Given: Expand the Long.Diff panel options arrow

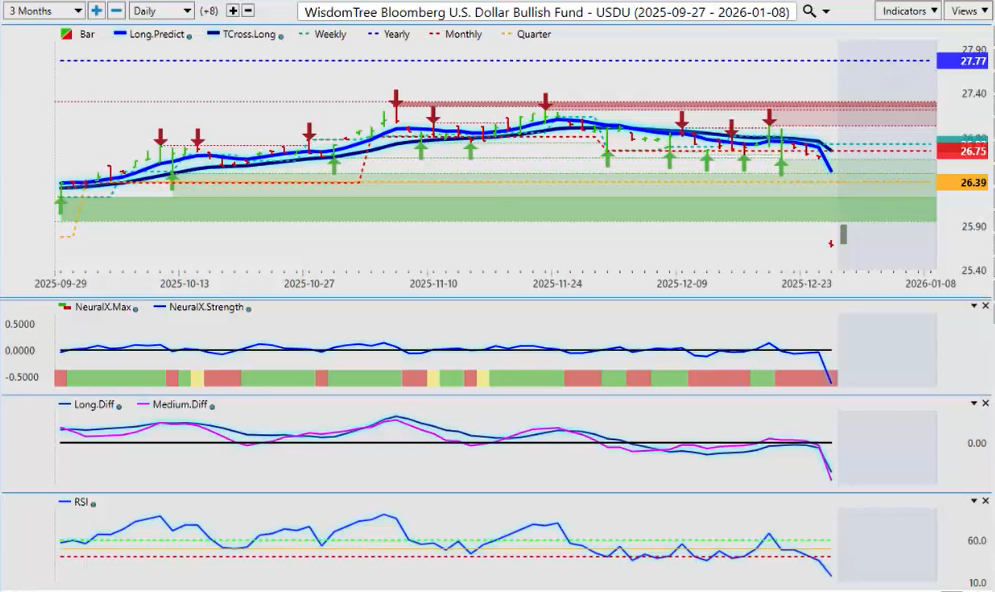Looking at the screenshot, I should [x=972, y=403].
